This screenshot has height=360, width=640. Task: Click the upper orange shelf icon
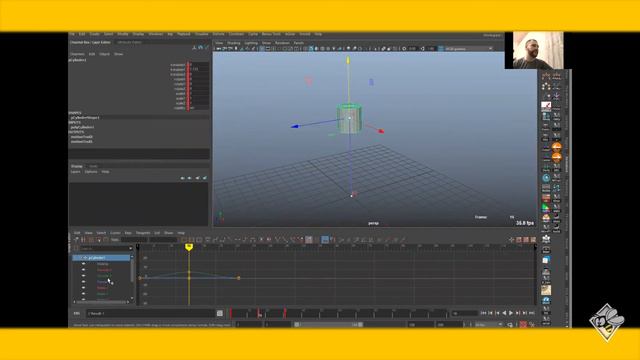click(x=556, y=147)
